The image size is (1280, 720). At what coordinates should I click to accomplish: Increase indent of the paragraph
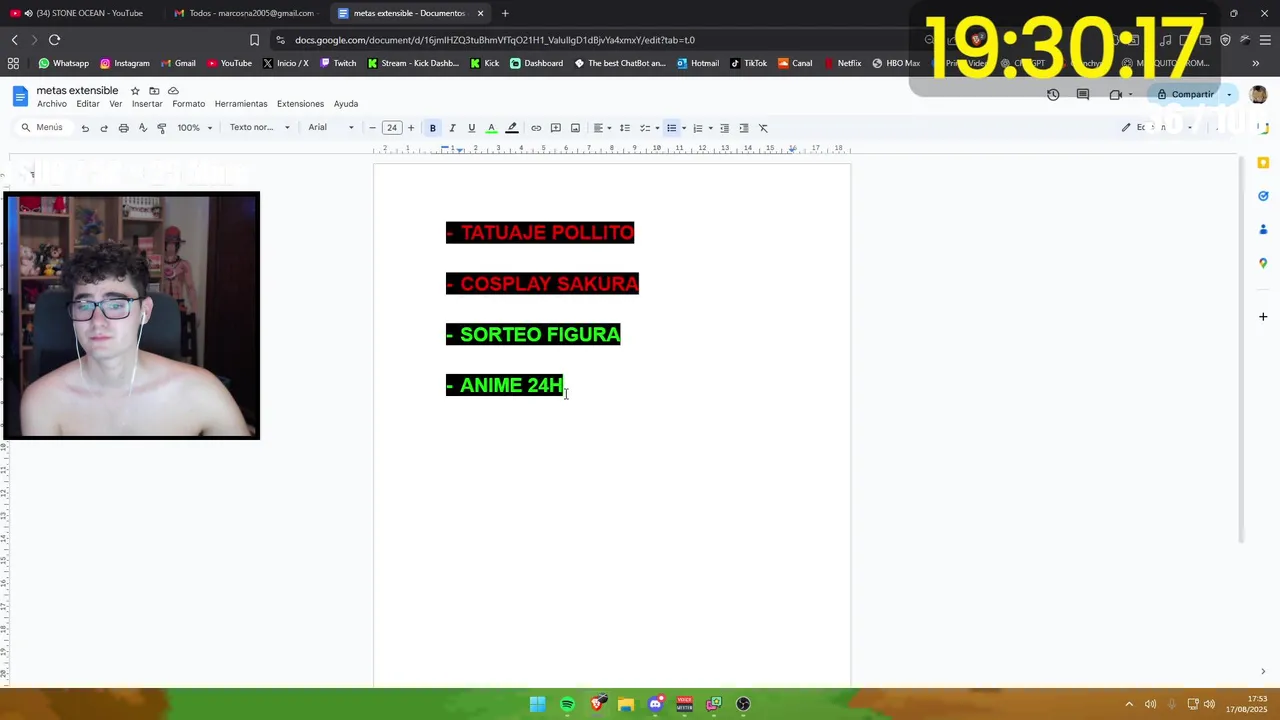744,128
